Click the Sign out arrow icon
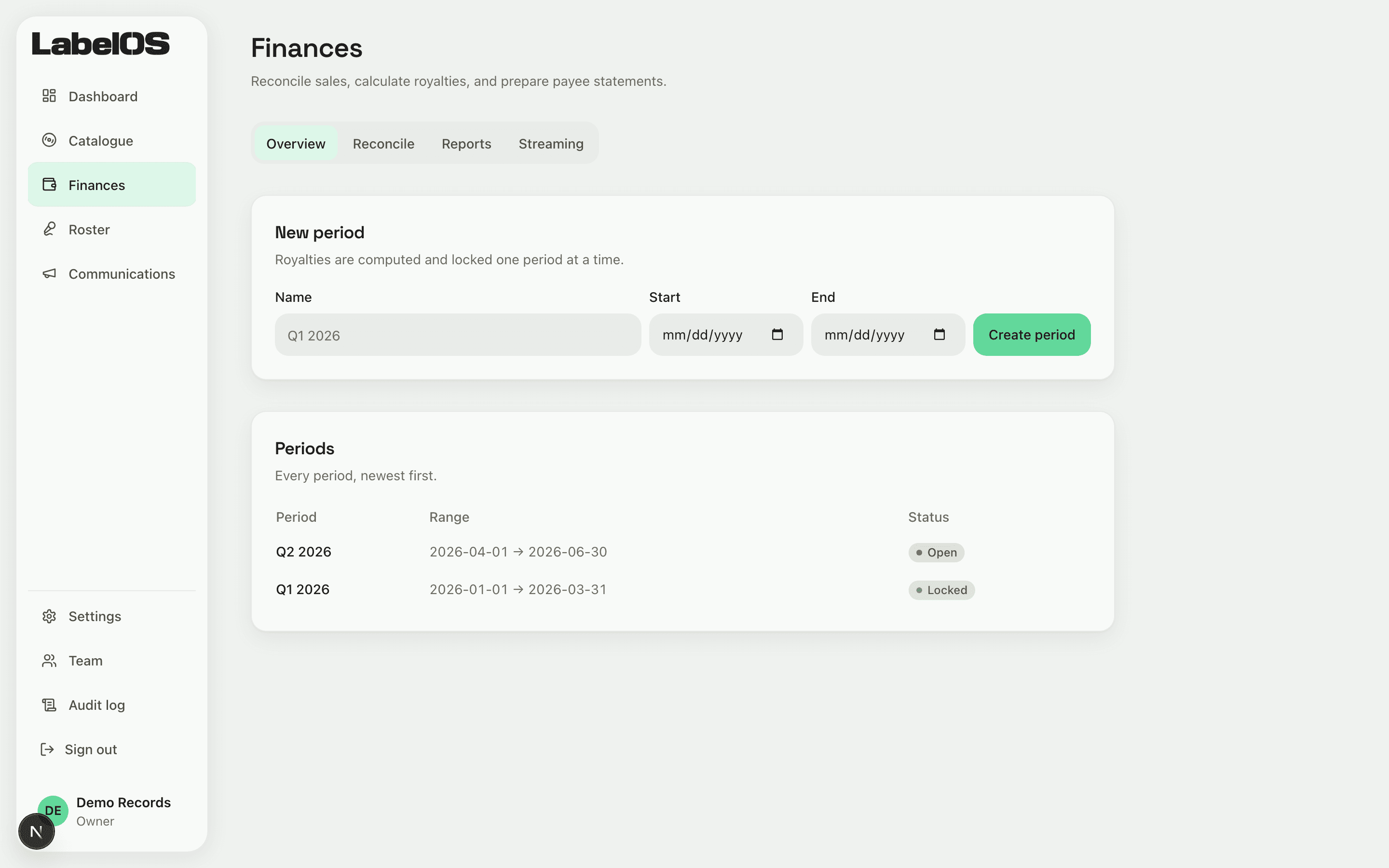 [47, 749]
